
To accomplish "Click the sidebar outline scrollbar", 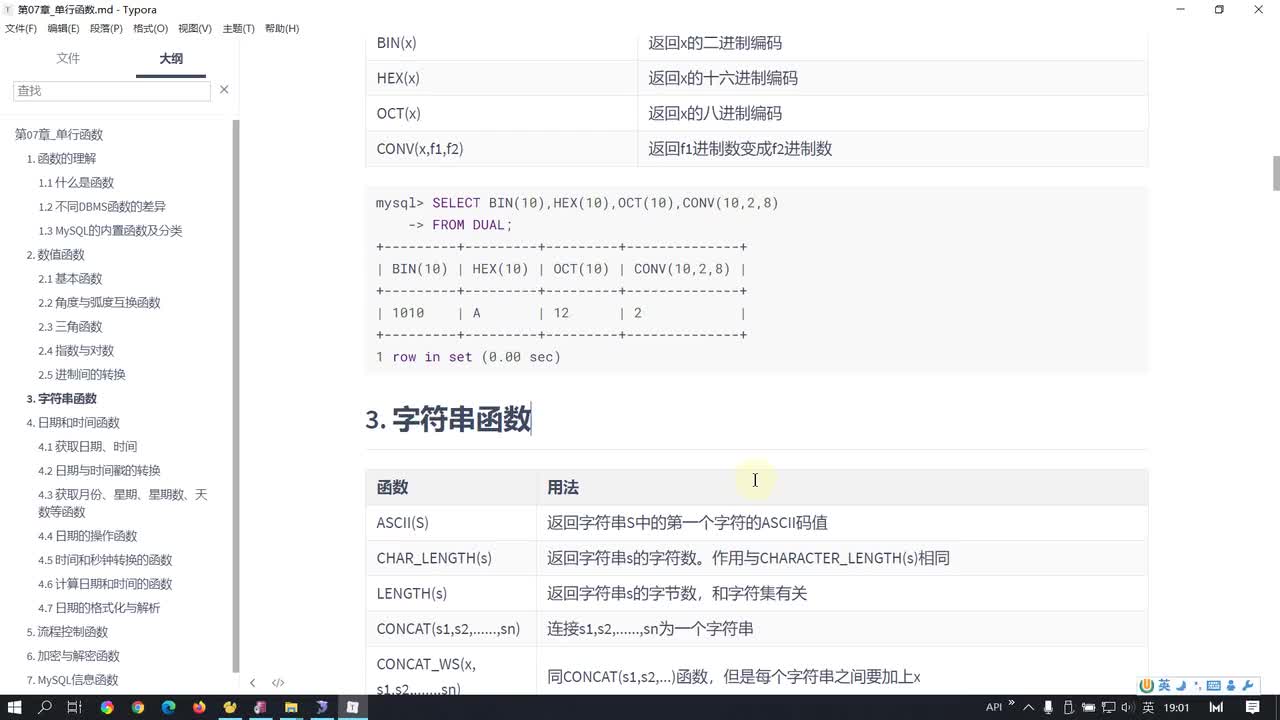I will coord(236,395).
